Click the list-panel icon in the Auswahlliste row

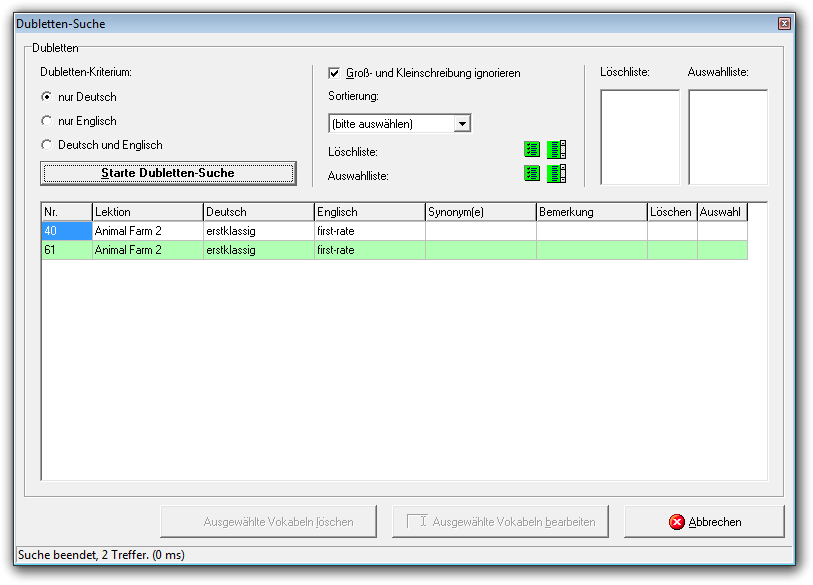556,174
